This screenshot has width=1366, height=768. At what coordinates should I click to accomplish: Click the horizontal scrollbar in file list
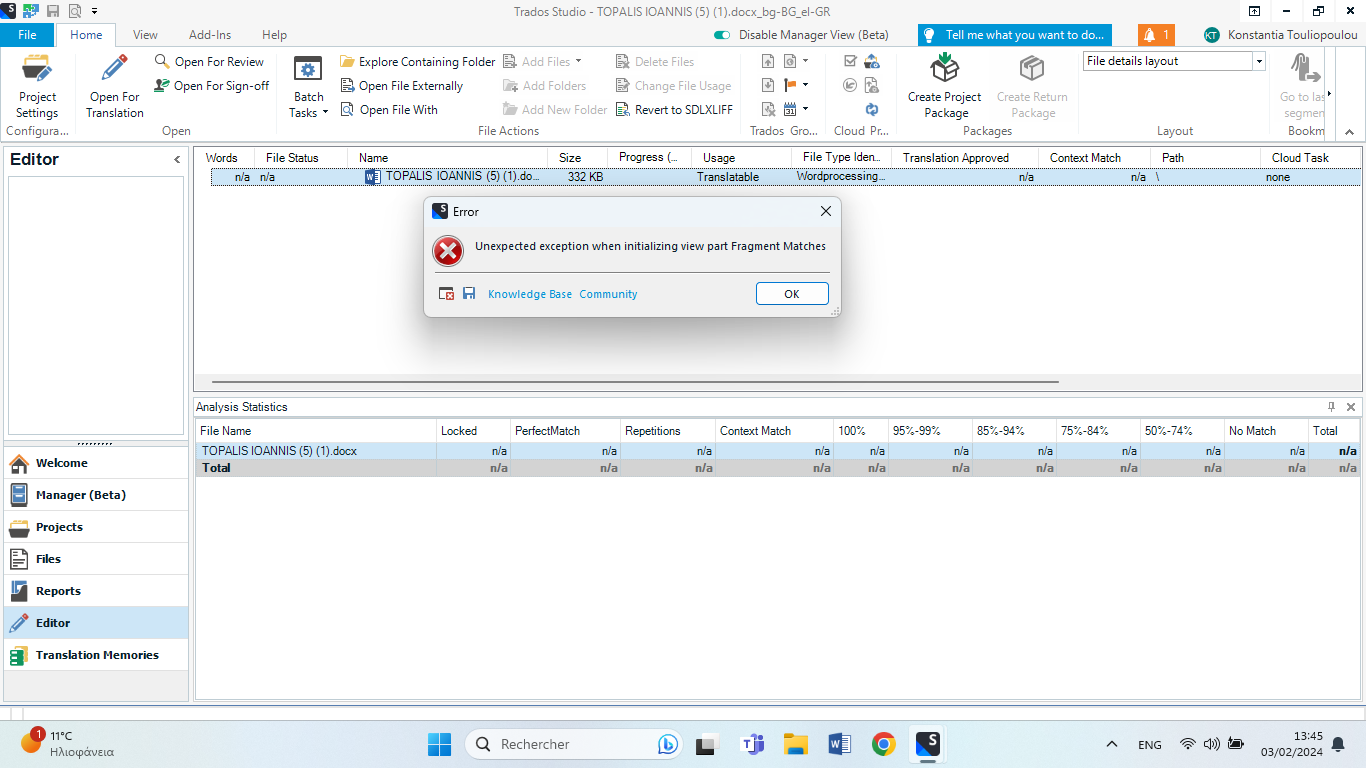pyautogui.click(x=635, y=382)
